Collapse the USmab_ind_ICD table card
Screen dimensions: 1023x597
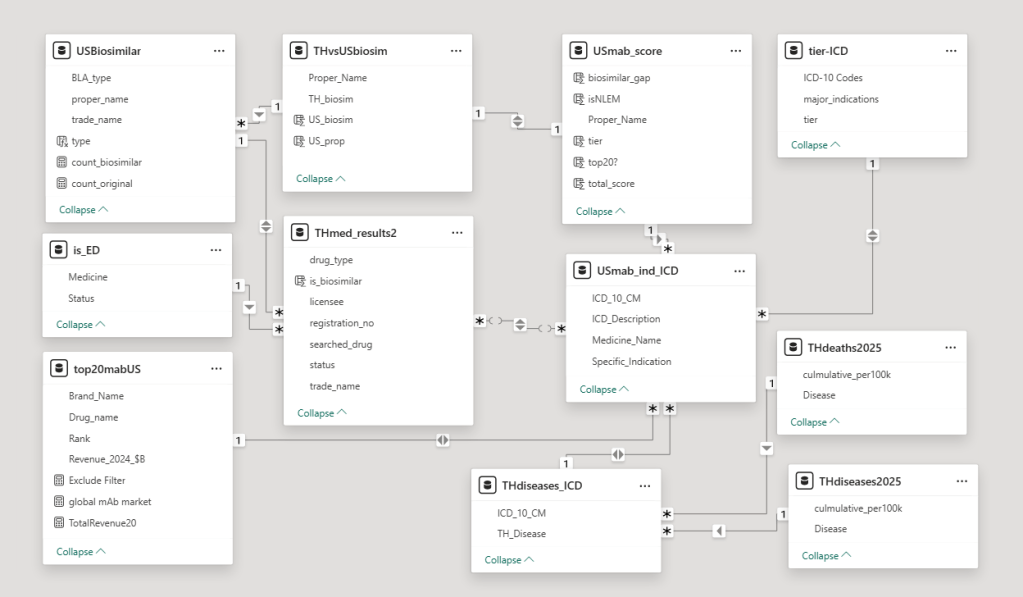coord(604,389)
